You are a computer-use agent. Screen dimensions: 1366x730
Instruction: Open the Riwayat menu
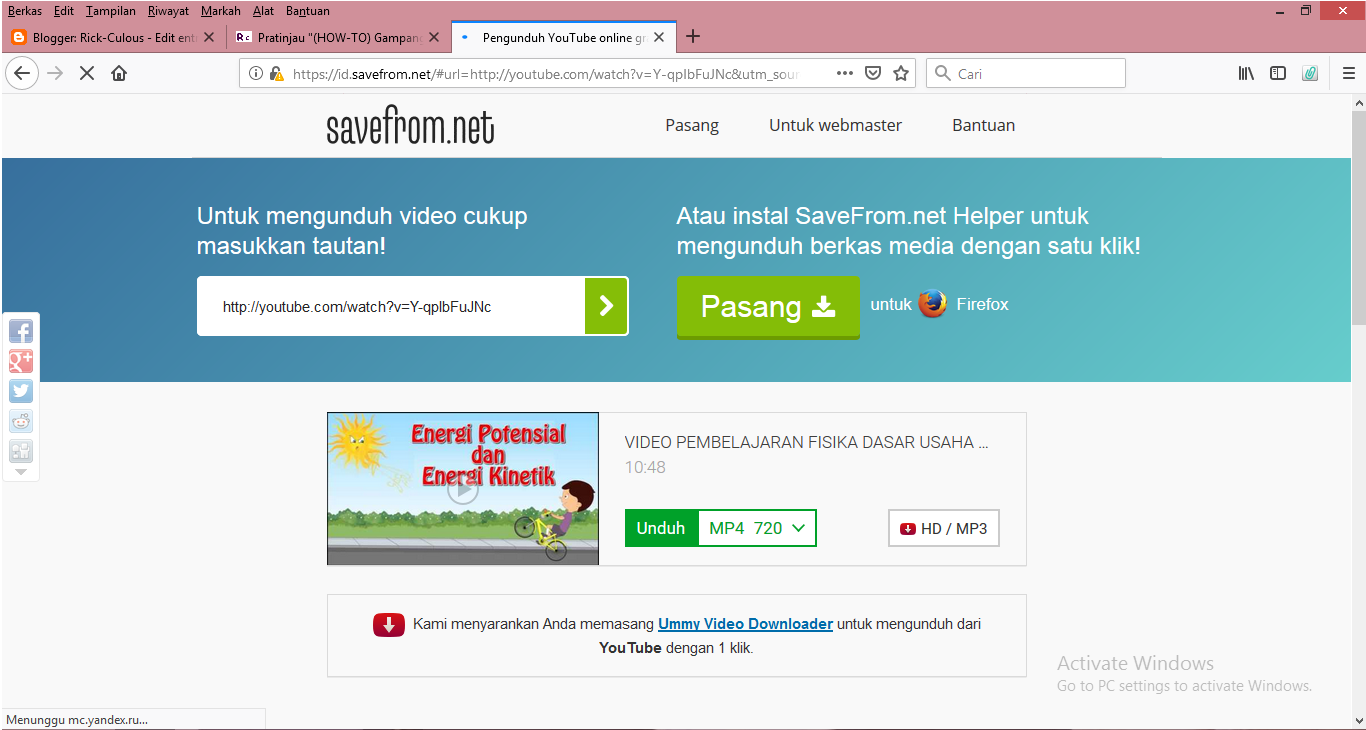(x=168, y=11)
